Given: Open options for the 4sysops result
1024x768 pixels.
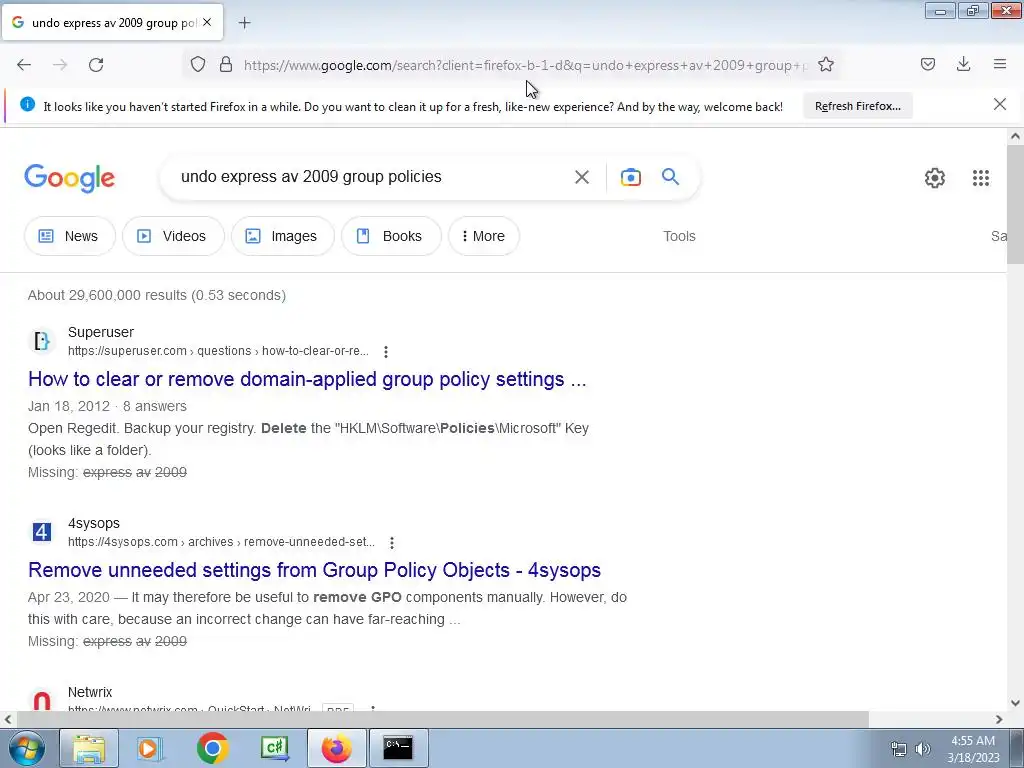Looking at the screenshot, I should 392,543.
